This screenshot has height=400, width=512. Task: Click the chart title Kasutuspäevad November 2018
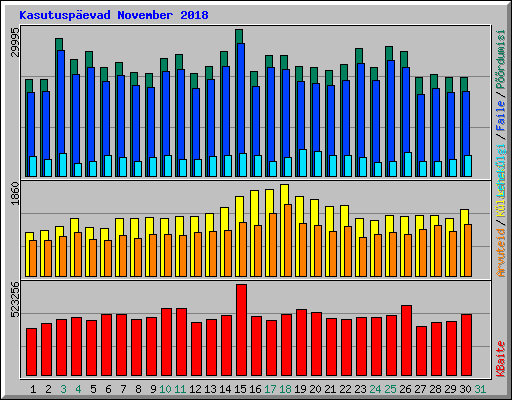[114, 15]
